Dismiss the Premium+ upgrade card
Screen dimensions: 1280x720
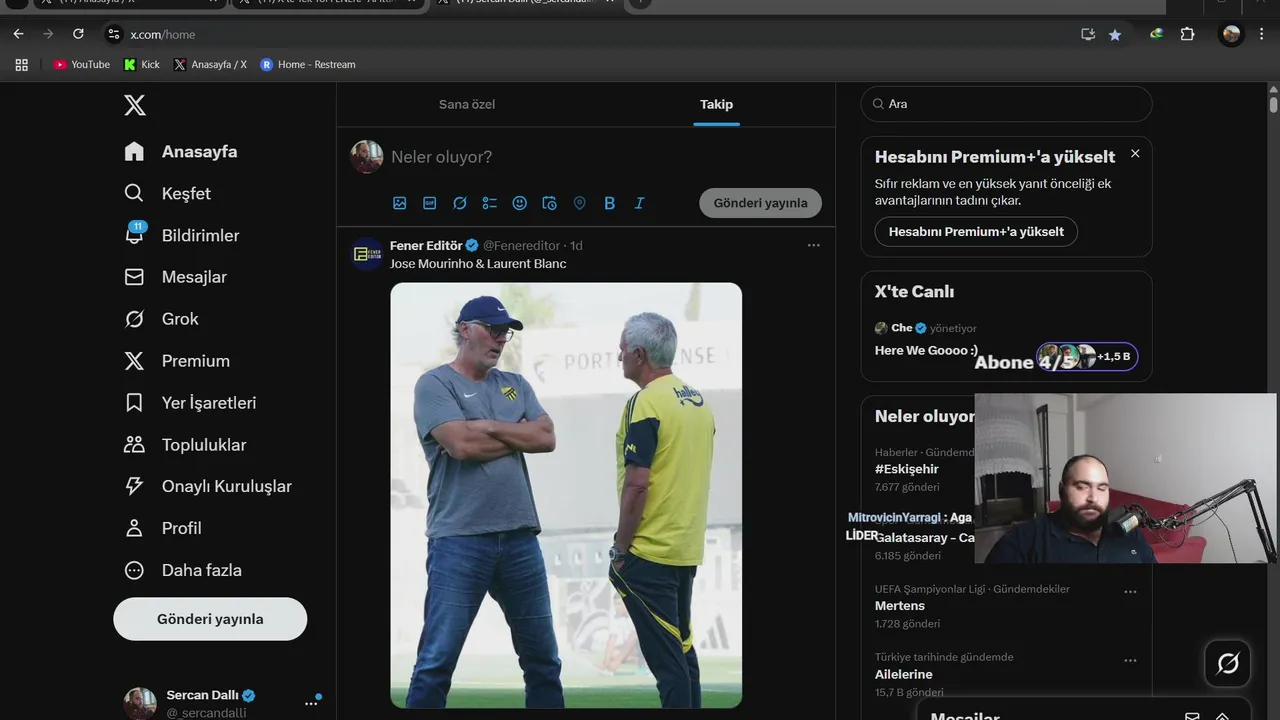1135,153
